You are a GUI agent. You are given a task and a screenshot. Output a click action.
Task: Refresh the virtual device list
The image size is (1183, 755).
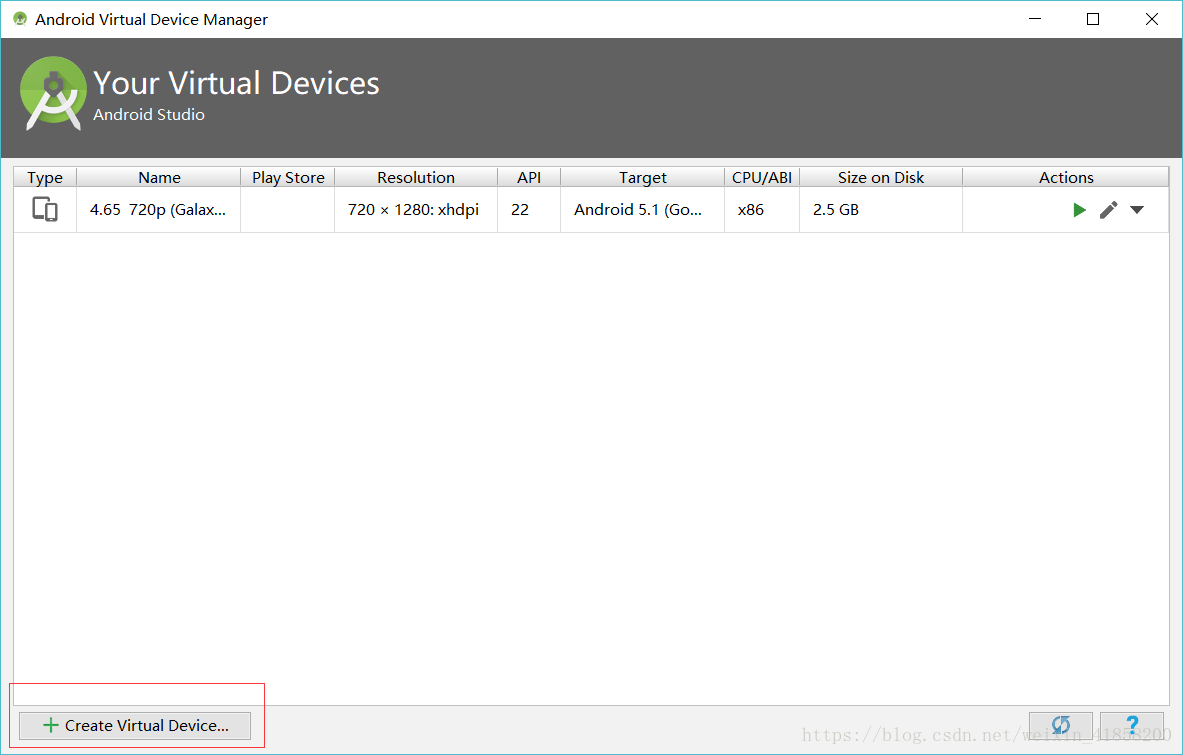(1061, 726)
